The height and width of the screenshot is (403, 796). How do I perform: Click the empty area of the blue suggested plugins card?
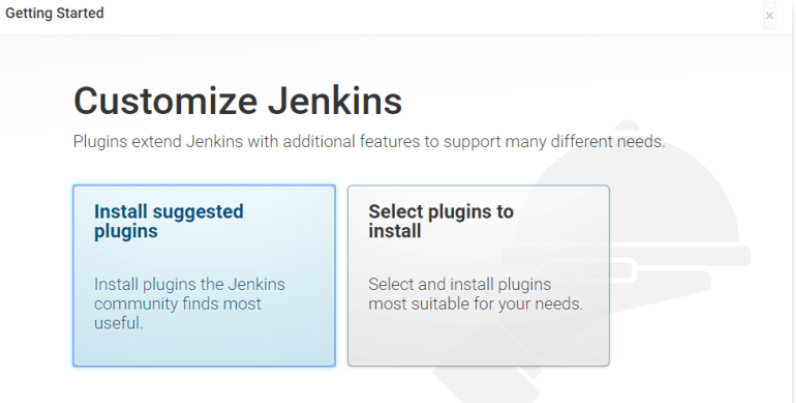203,345
